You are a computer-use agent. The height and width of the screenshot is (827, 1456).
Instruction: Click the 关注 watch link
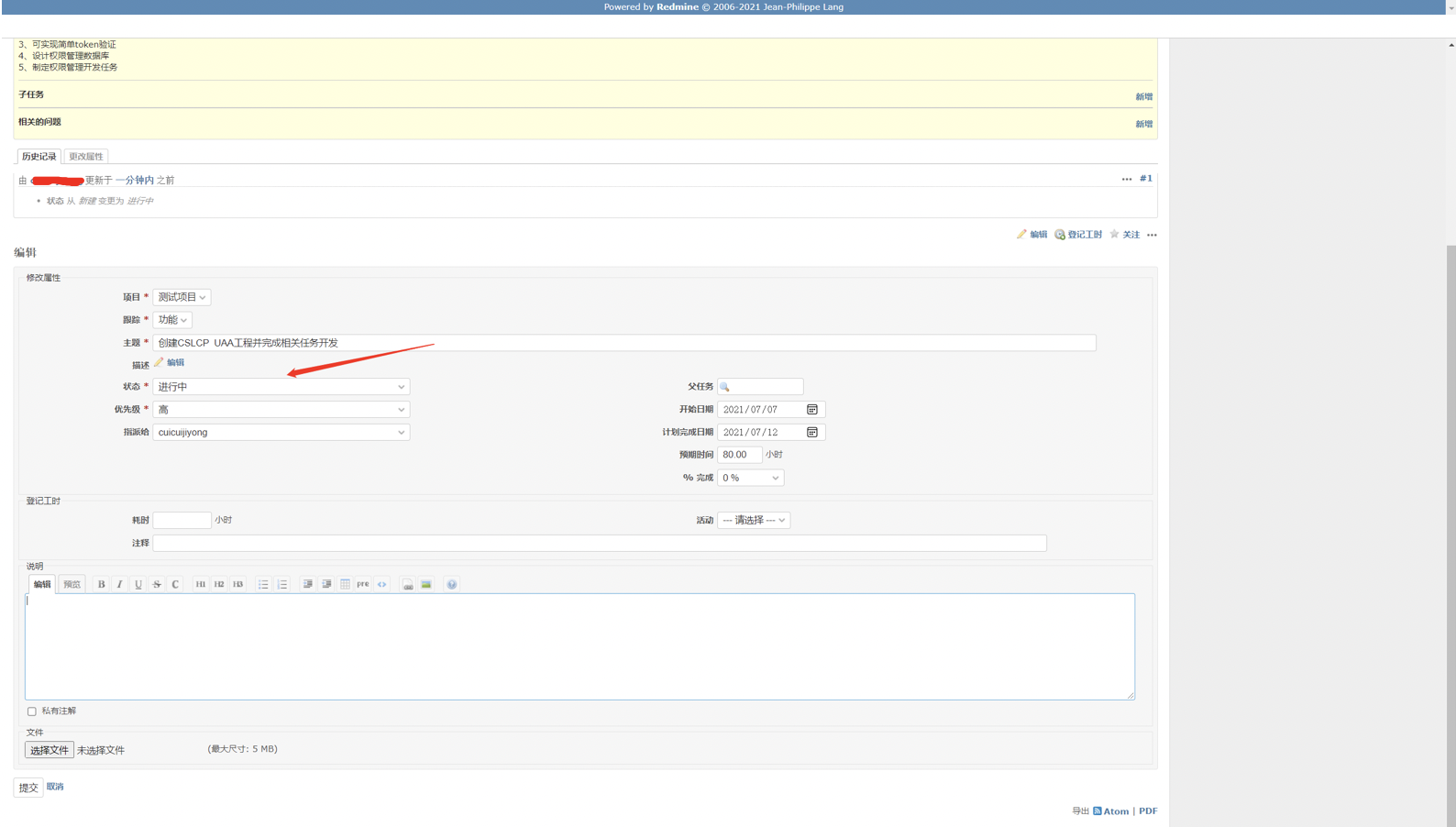point(1125,235)
